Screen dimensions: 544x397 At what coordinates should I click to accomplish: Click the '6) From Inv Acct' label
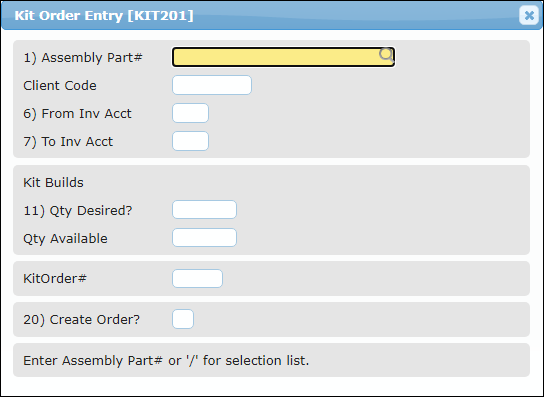click(x=77, y=114)
